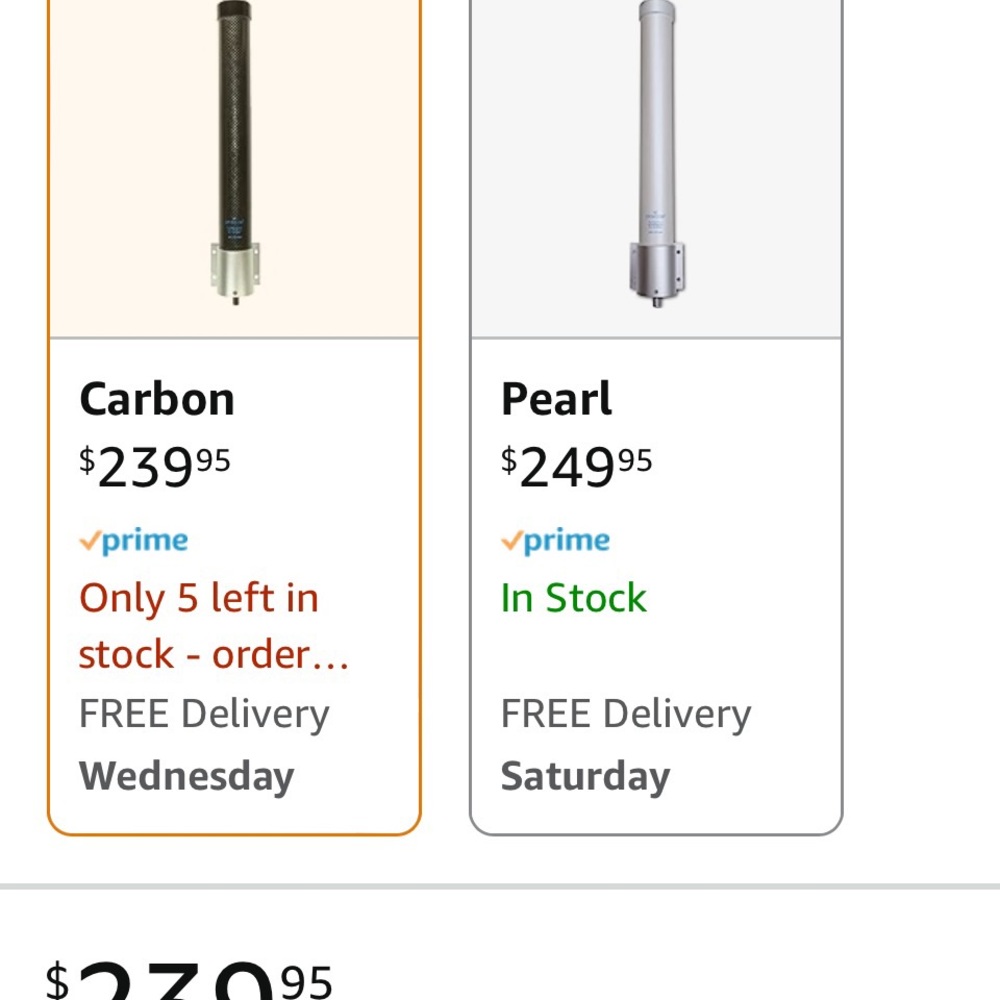Click FREE Delivery text in Carbon card
Screen dimensions: 1000x1000
[204, 714]
